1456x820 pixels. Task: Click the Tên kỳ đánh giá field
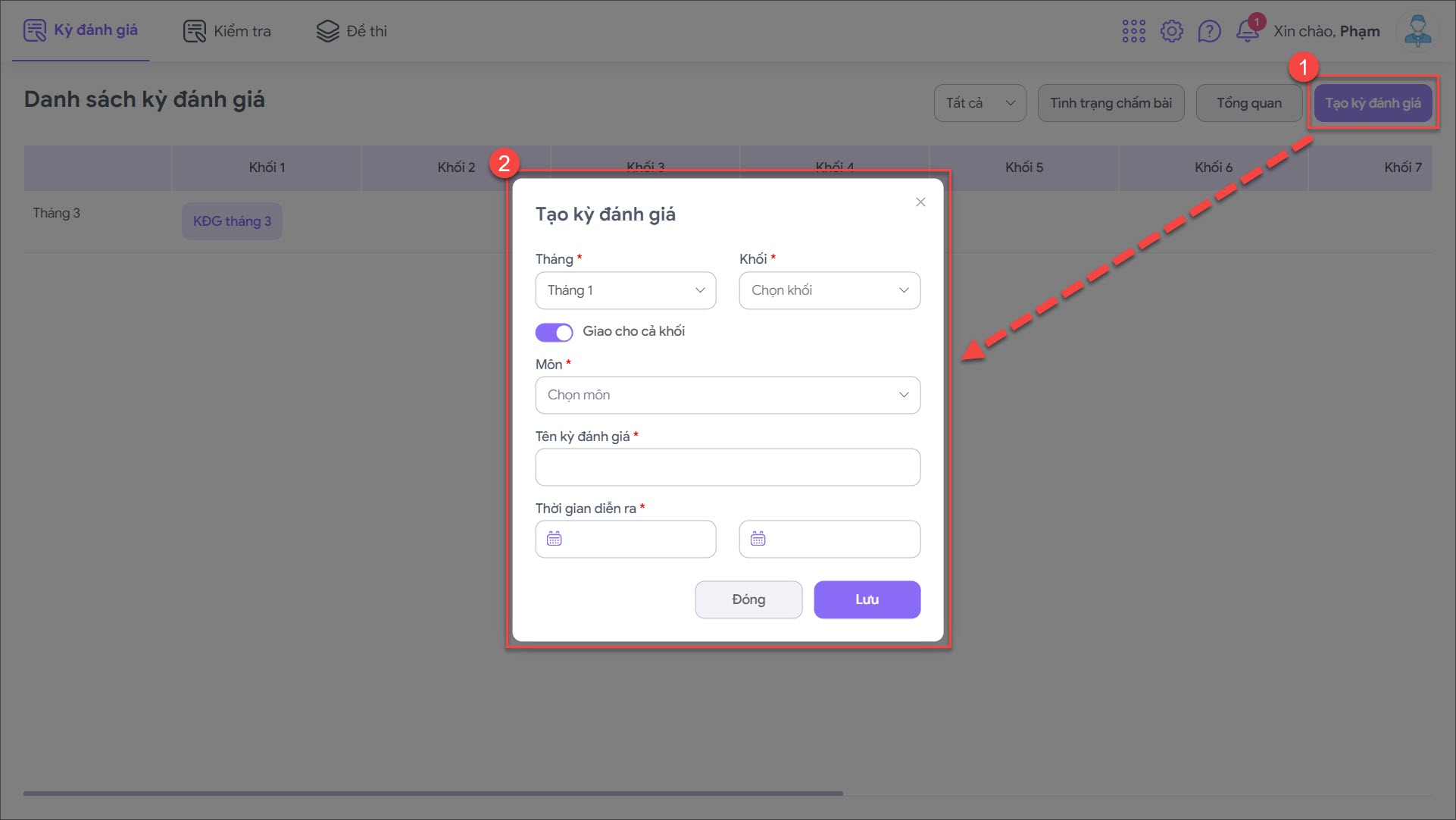[x=727, y=467]
